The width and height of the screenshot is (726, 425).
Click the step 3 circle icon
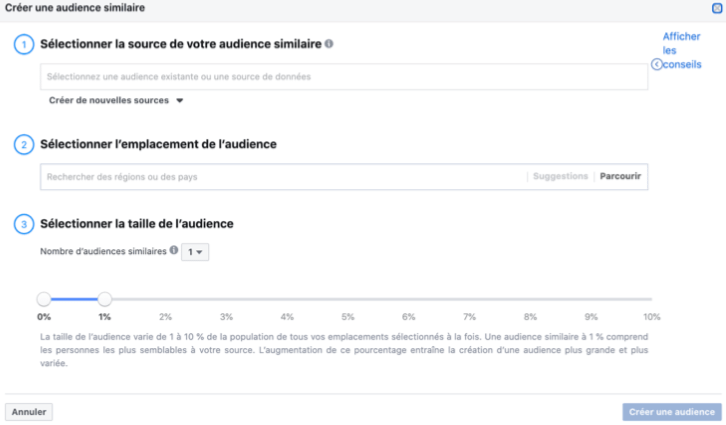[x=24, y=224]
